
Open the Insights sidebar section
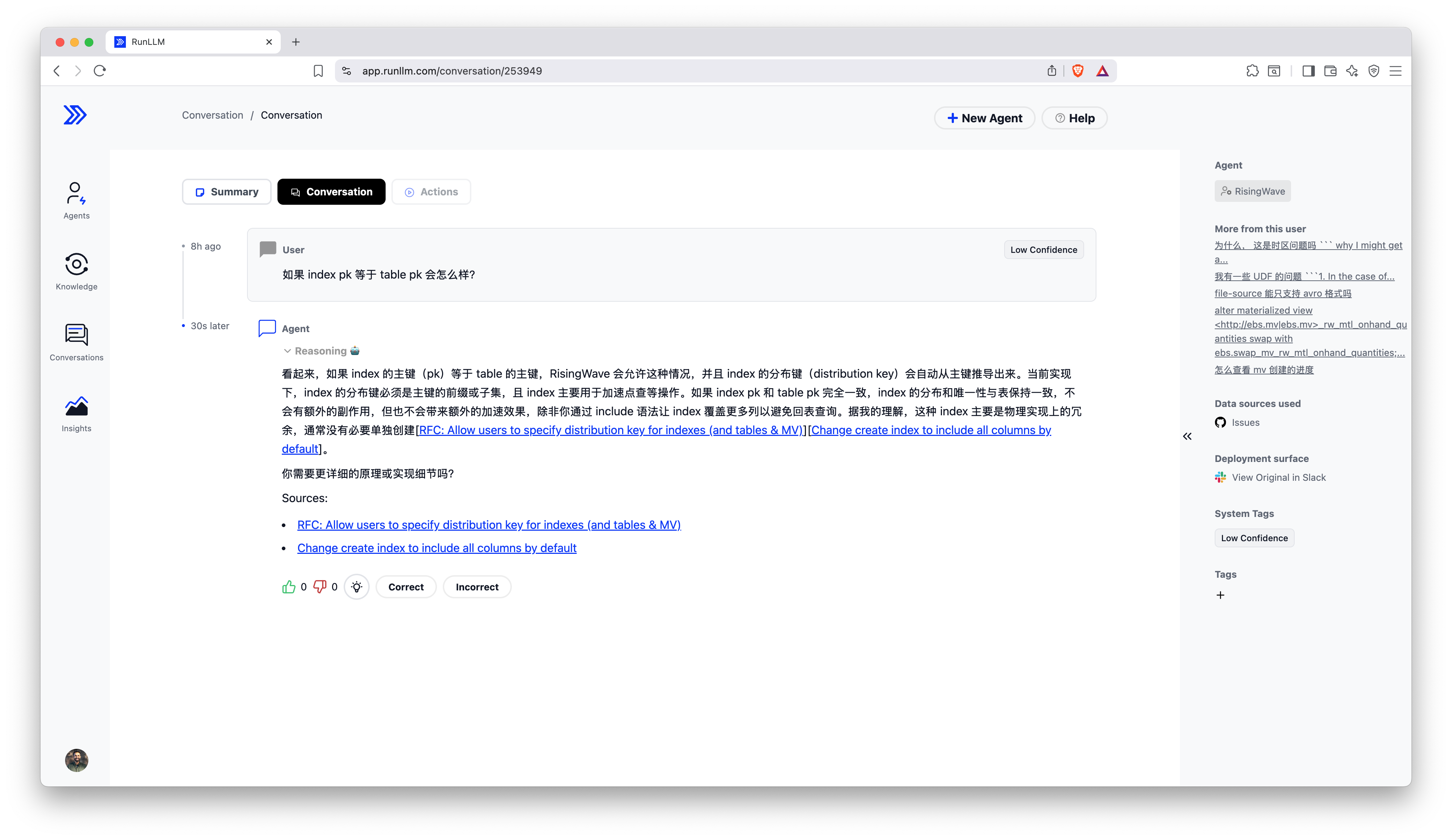click(x=76, y=413)
